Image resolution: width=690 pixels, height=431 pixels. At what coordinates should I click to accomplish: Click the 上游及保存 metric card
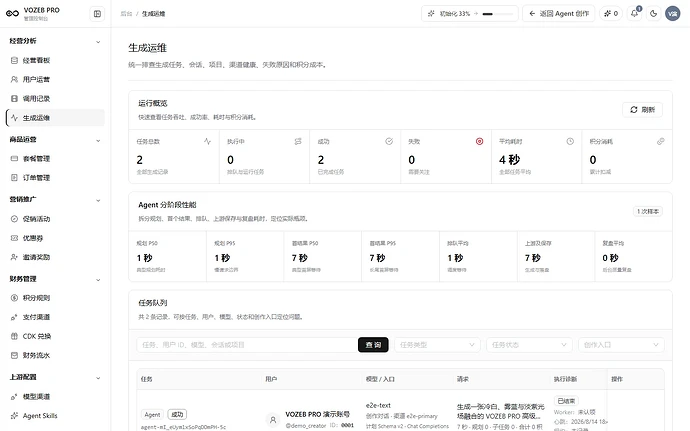point(556,256)
